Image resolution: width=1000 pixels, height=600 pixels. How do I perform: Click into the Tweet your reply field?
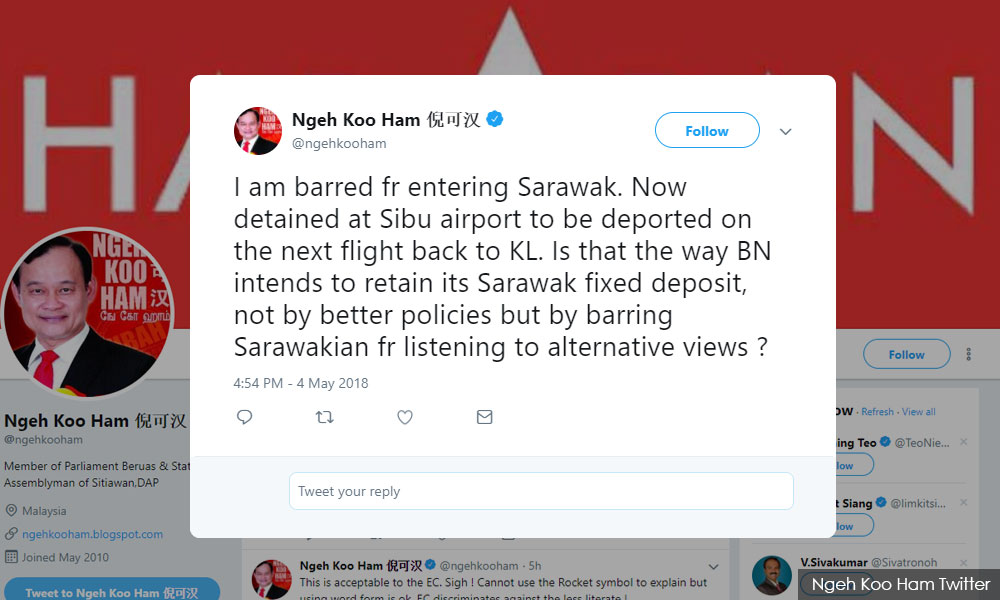[x=541, y=491]
